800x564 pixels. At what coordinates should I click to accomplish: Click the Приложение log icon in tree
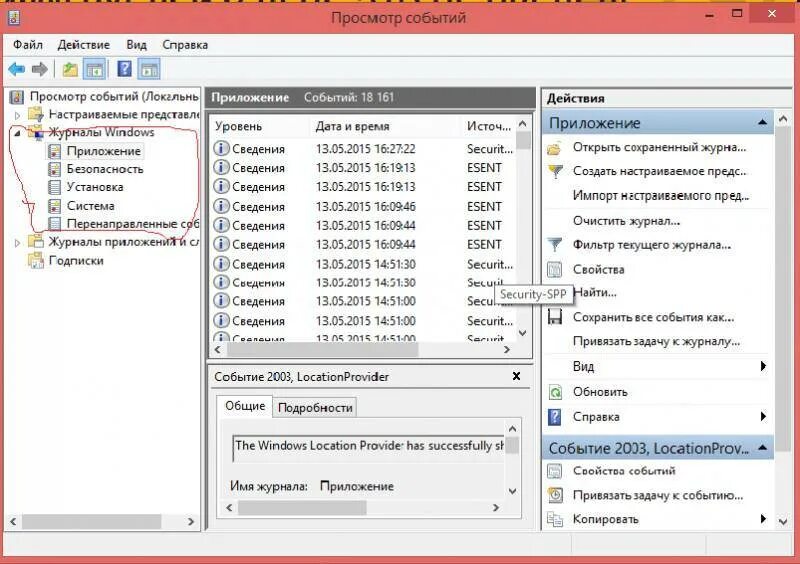coord(54,151)
